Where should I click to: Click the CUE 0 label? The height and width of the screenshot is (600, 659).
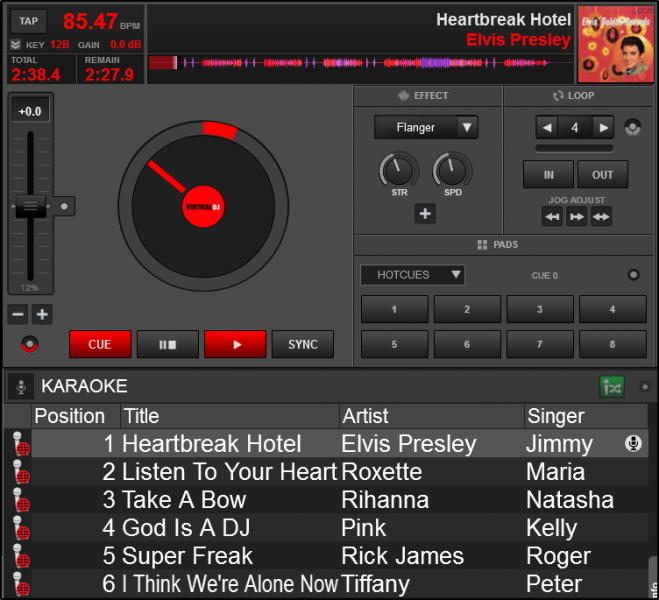click(x=545, y=276)
